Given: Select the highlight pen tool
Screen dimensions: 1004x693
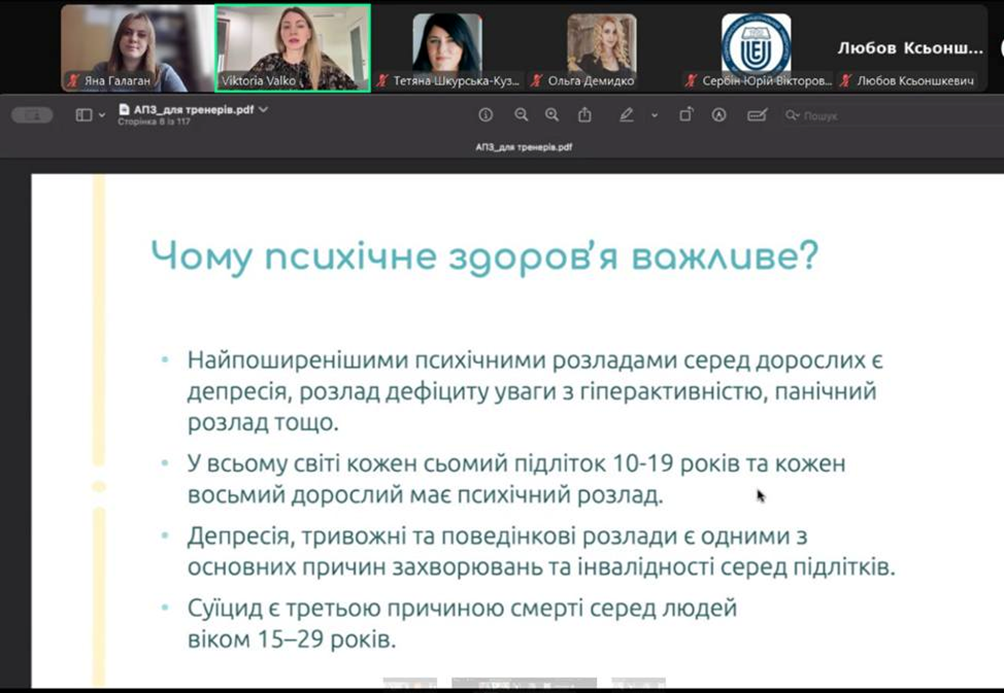Looking at the screenshot, I should pyautogui.click(x=626, y=115).
